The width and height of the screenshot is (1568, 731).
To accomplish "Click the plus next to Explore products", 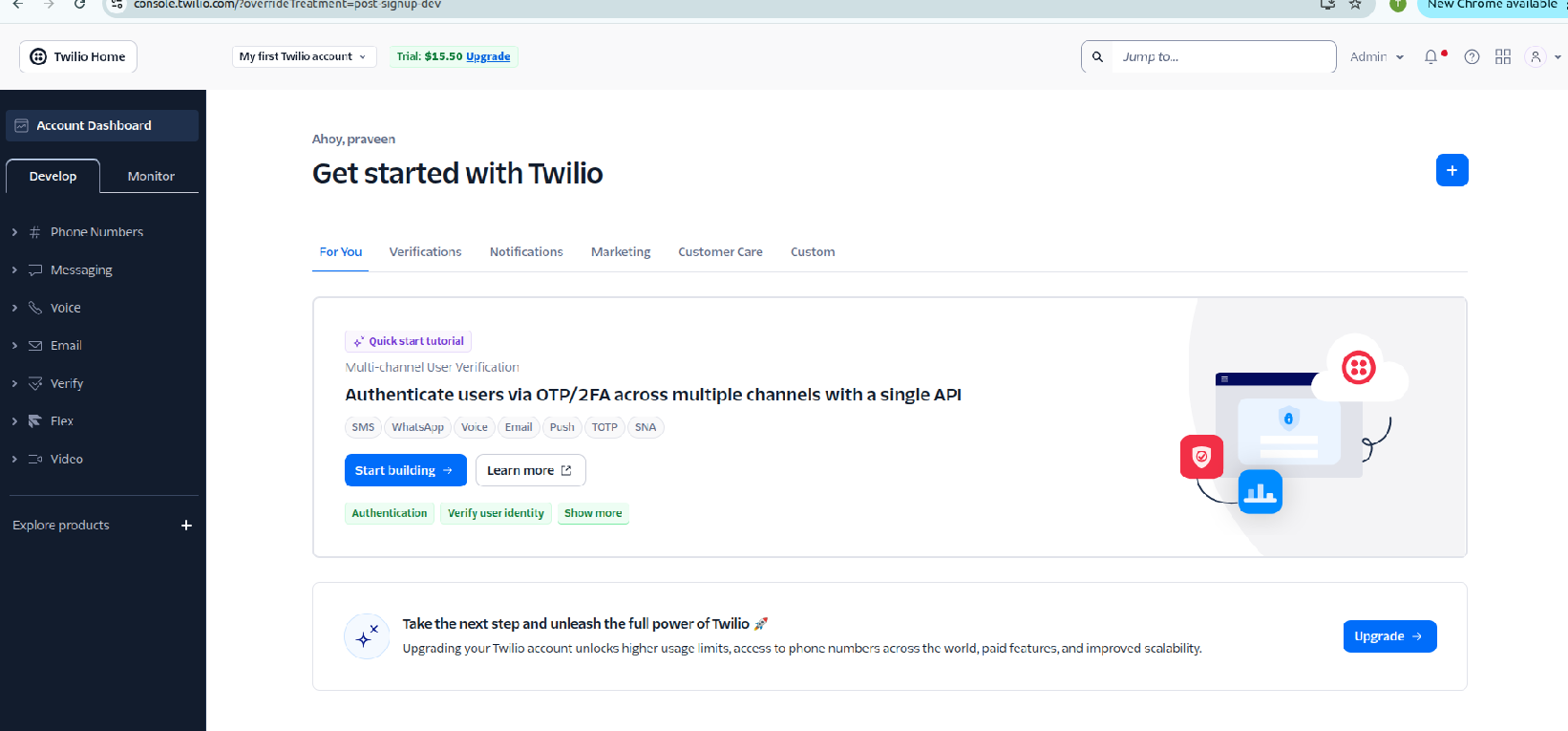I will (x=186, y=526).
